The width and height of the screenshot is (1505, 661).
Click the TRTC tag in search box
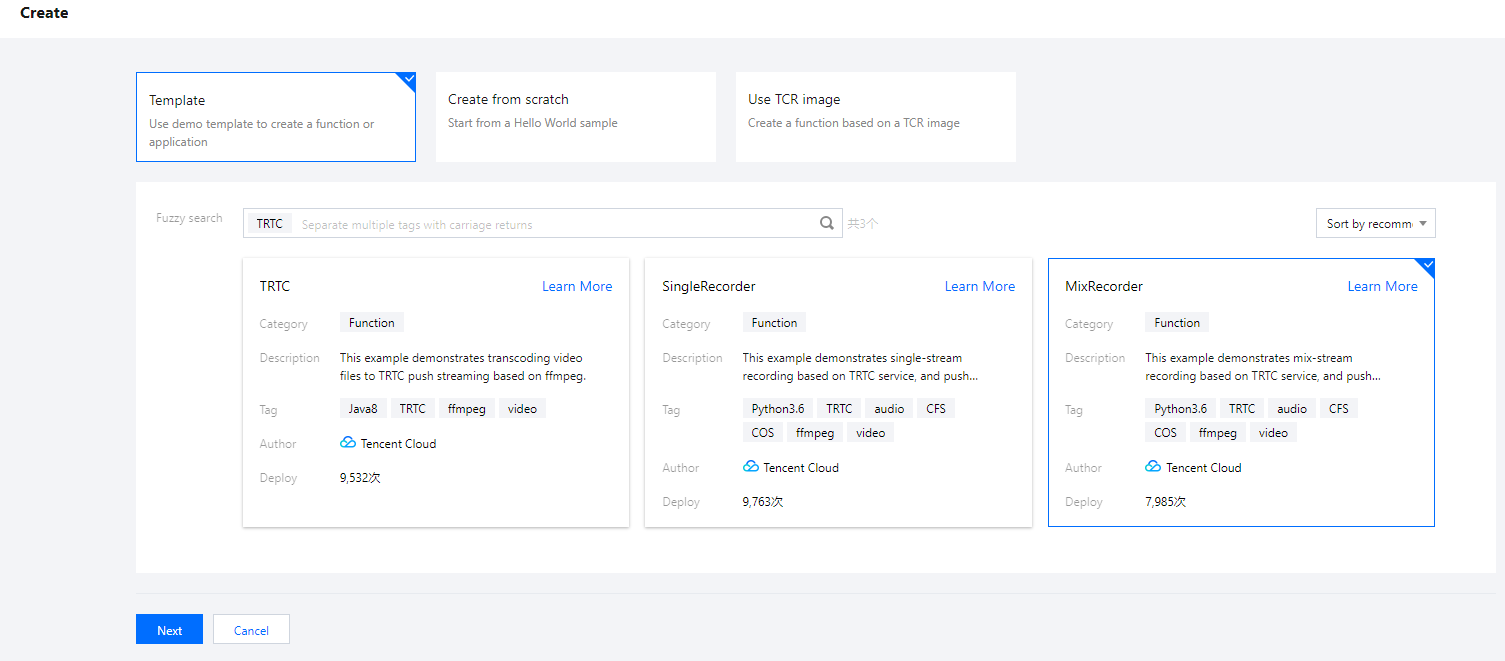[270, 224]
